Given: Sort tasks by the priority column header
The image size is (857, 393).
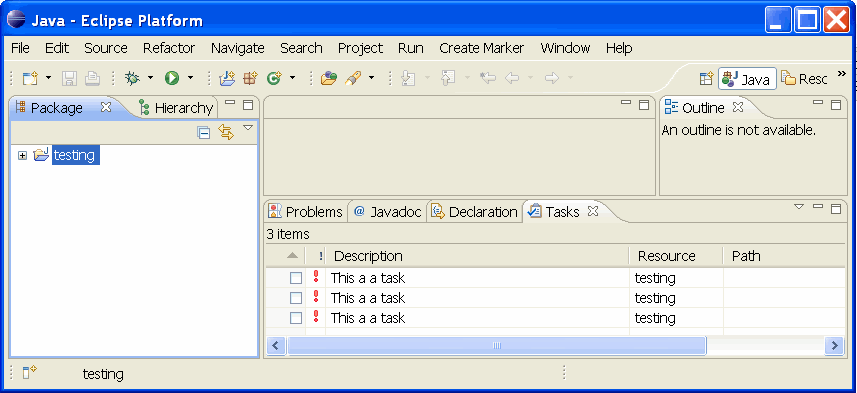Looking at the screenshot, I should point(316,256).
